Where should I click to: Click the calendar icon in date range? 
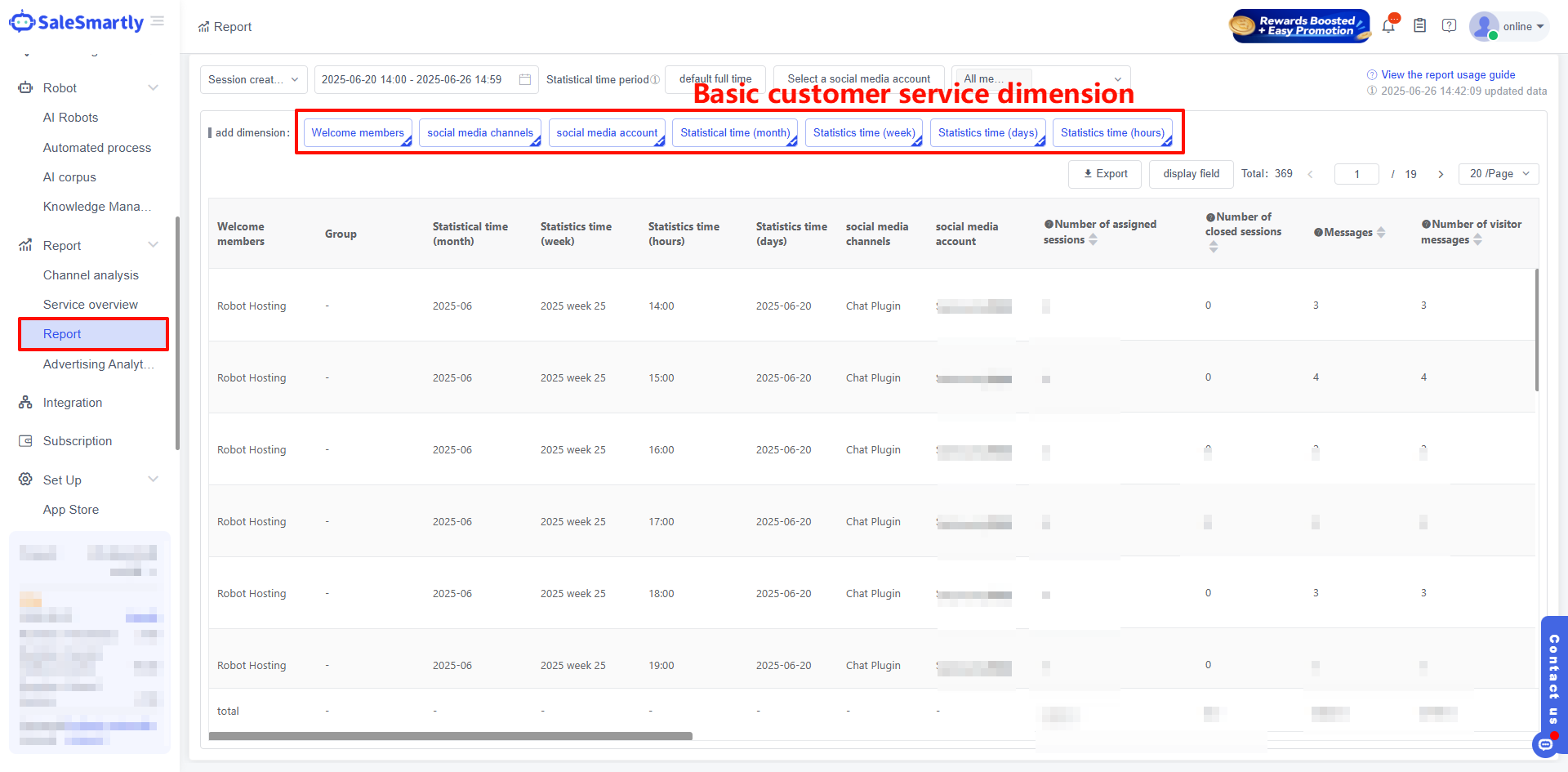[x=525, y=79]
